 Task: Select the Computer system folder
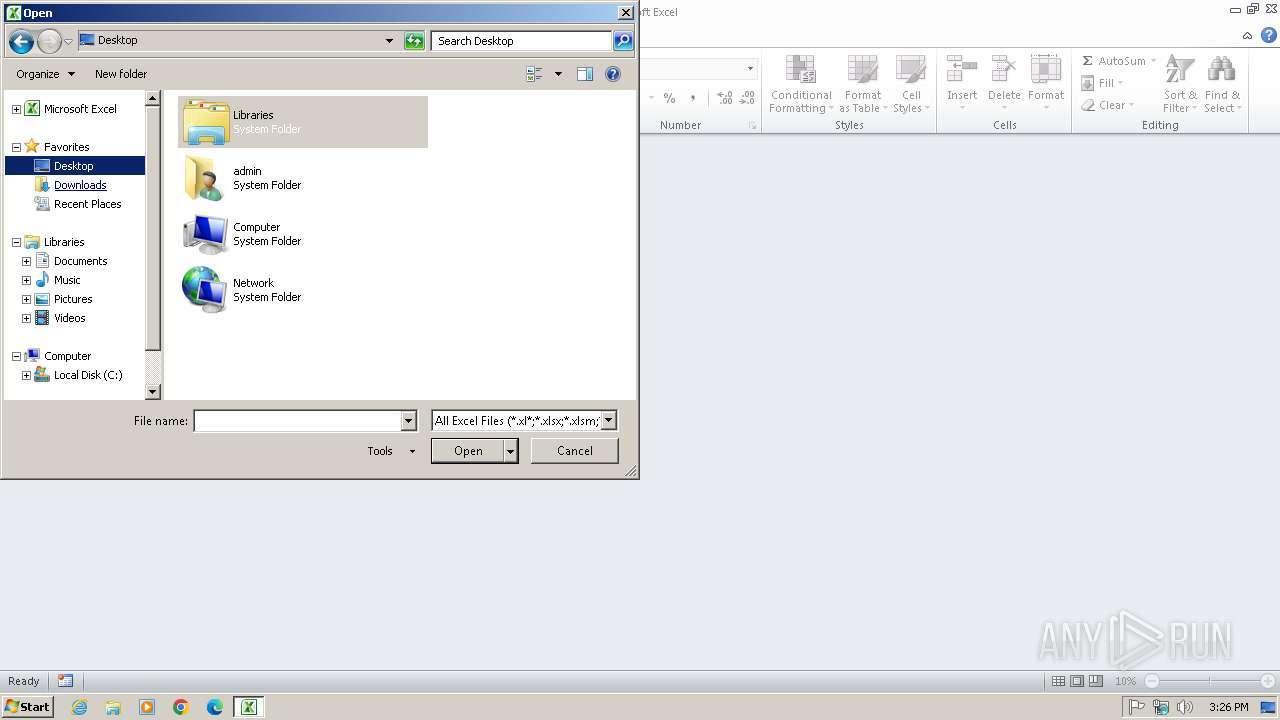[302, 234]
